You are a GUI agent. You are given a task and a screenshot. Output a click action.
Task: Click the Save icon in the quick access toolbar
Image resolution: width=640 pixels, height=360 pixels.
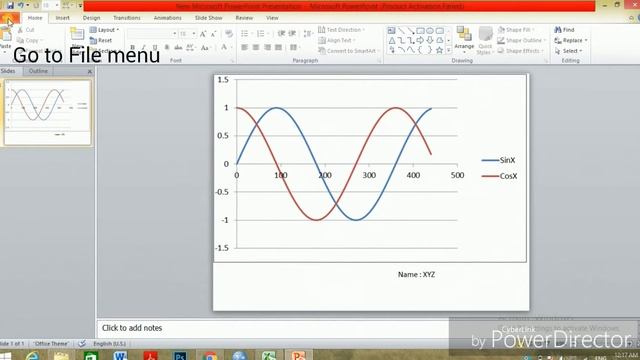[x=10, y=6]
